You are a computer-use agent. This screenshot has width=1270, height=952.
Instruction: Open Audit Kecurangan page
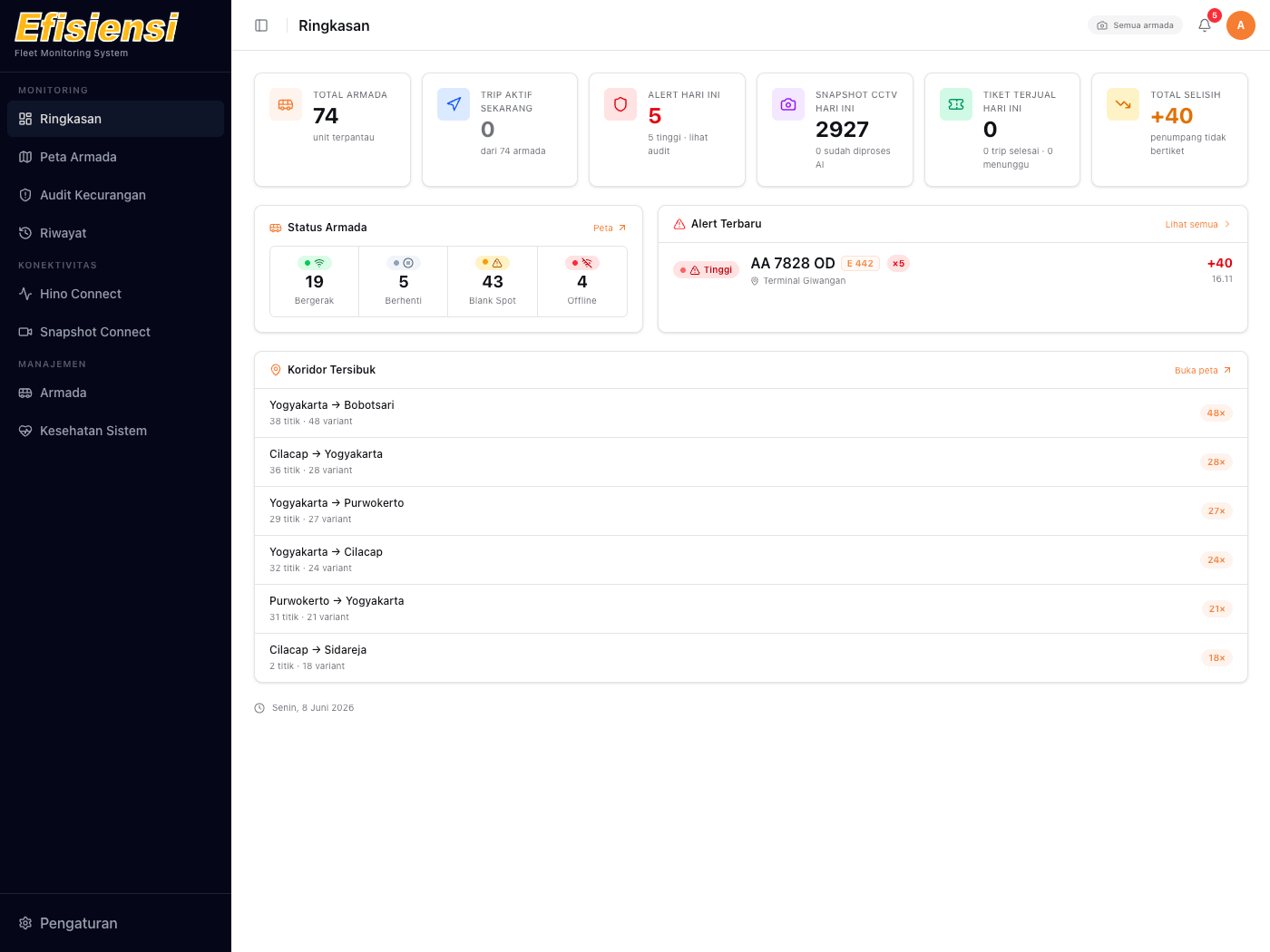[x=115, y=195]
